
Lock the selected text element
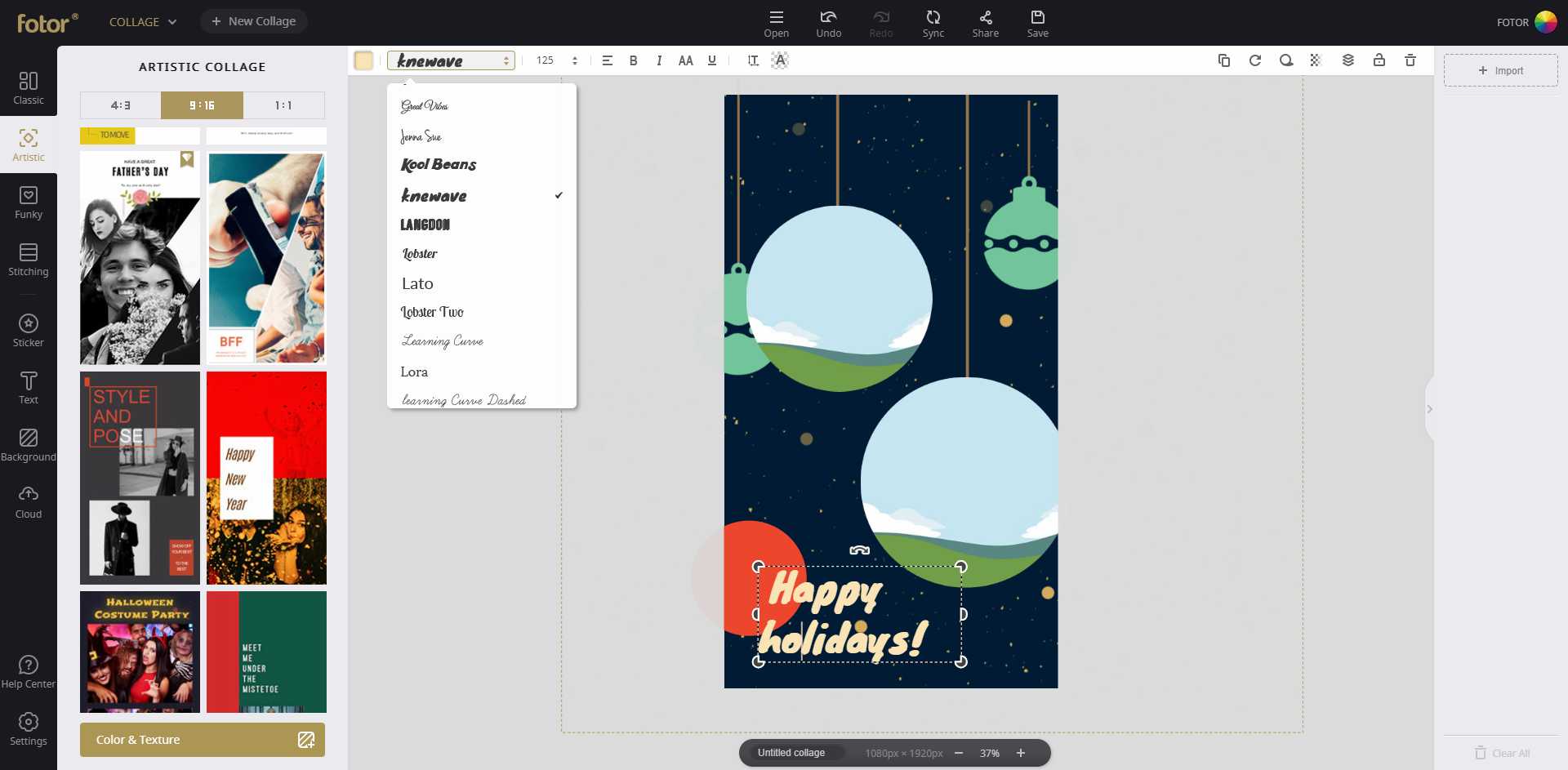point(1380,60)
